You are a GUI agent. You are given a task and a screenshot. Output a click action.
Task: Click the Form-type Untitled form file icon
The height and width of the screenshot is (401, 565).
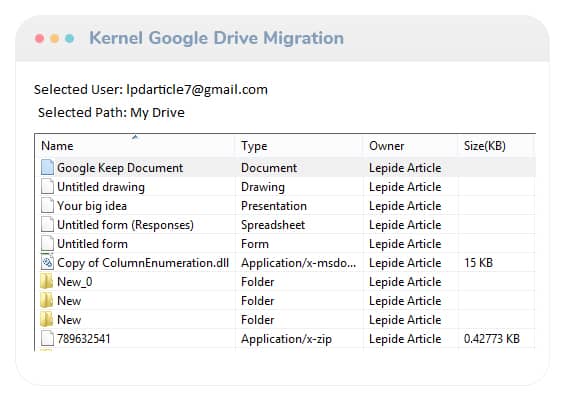coord(47,244)
